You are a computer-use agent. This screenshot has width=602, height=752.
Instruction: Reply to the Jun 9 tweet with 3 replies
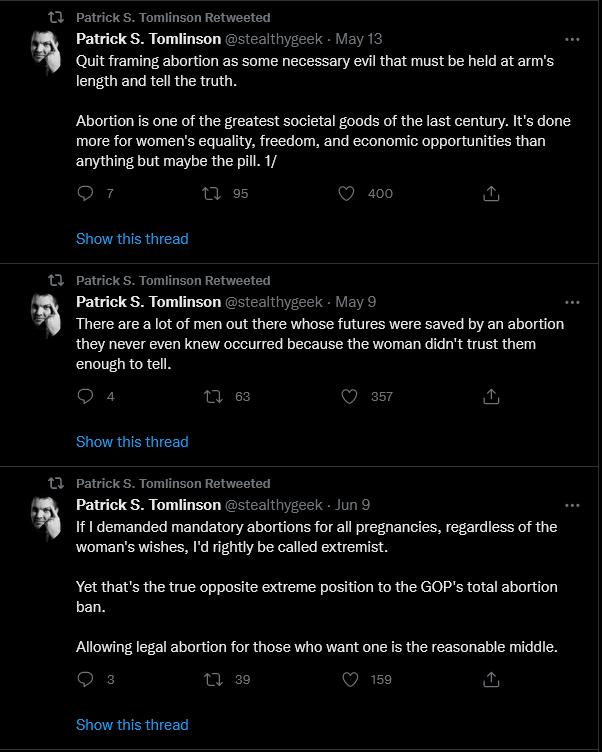coord(85,680)
